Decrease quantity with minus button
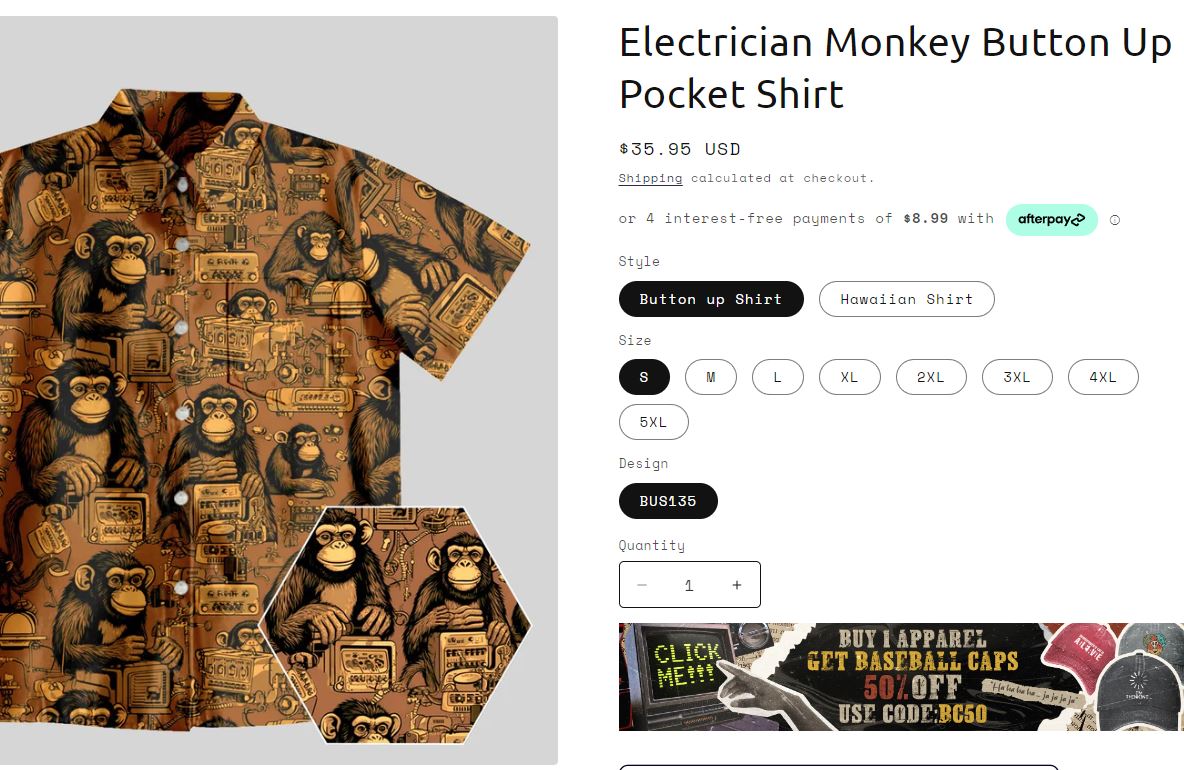Image resolution: width=1184 pixels, height=770 pixels. pos(642,585)
